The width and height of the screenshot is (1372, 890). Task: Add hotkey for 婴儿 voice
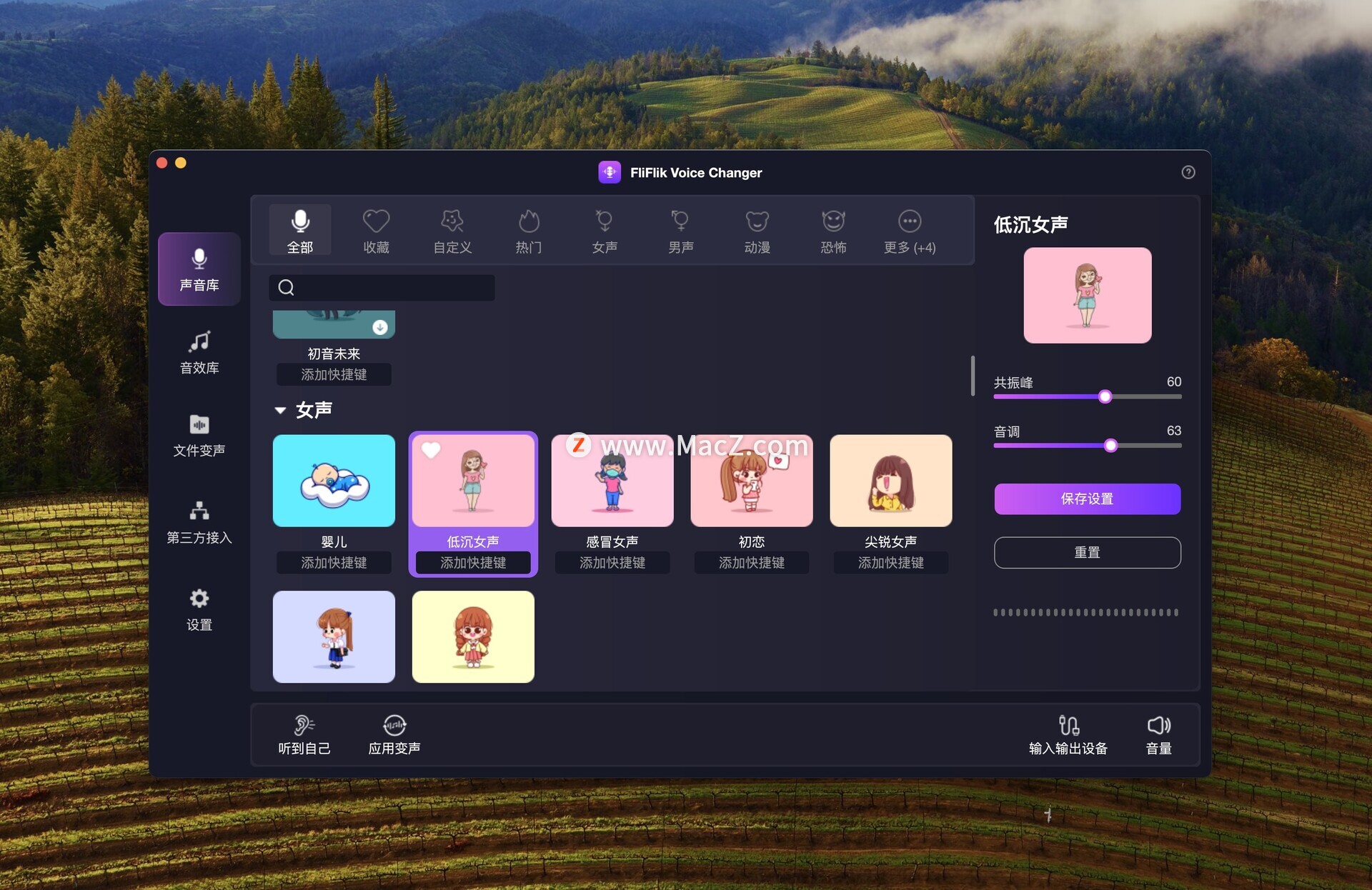click(x=334, y=563)
